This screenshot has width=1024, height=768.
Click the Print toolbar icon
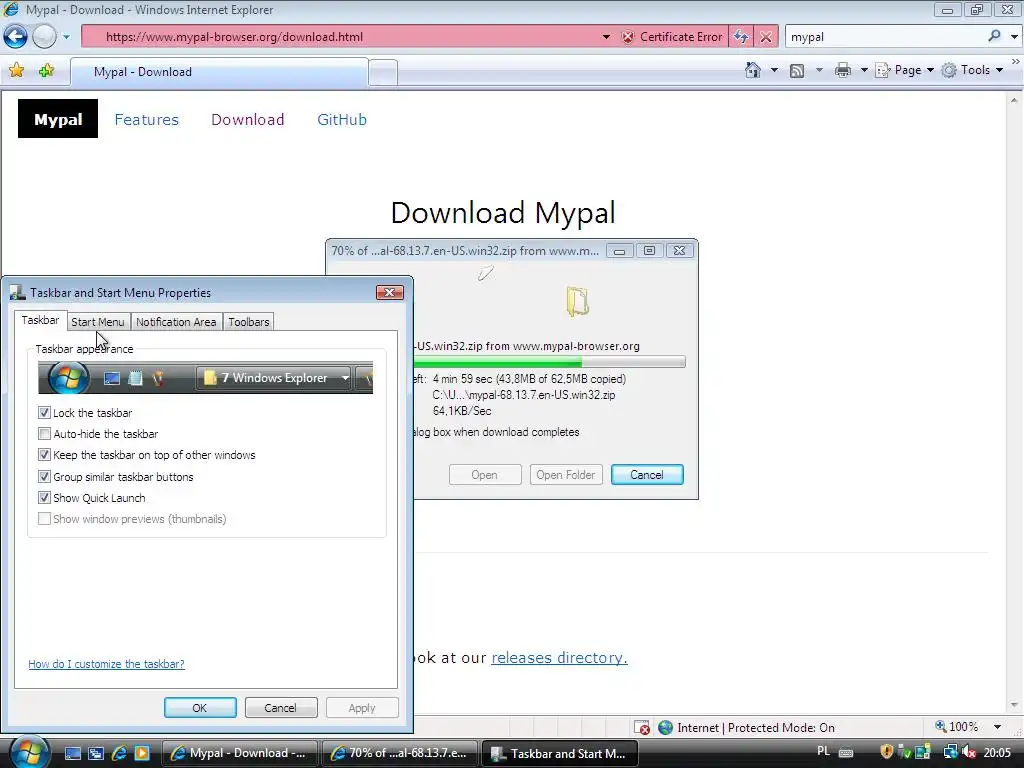pos(843,71)
